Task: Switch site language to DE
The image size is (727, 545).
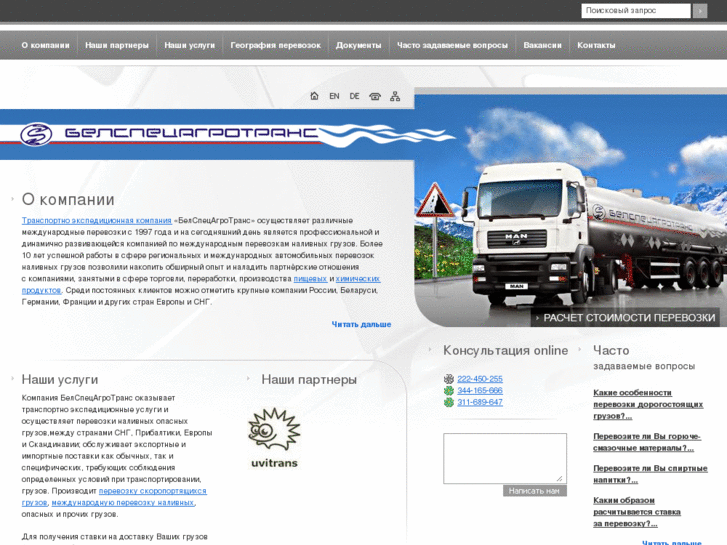Action: point(354,96)
